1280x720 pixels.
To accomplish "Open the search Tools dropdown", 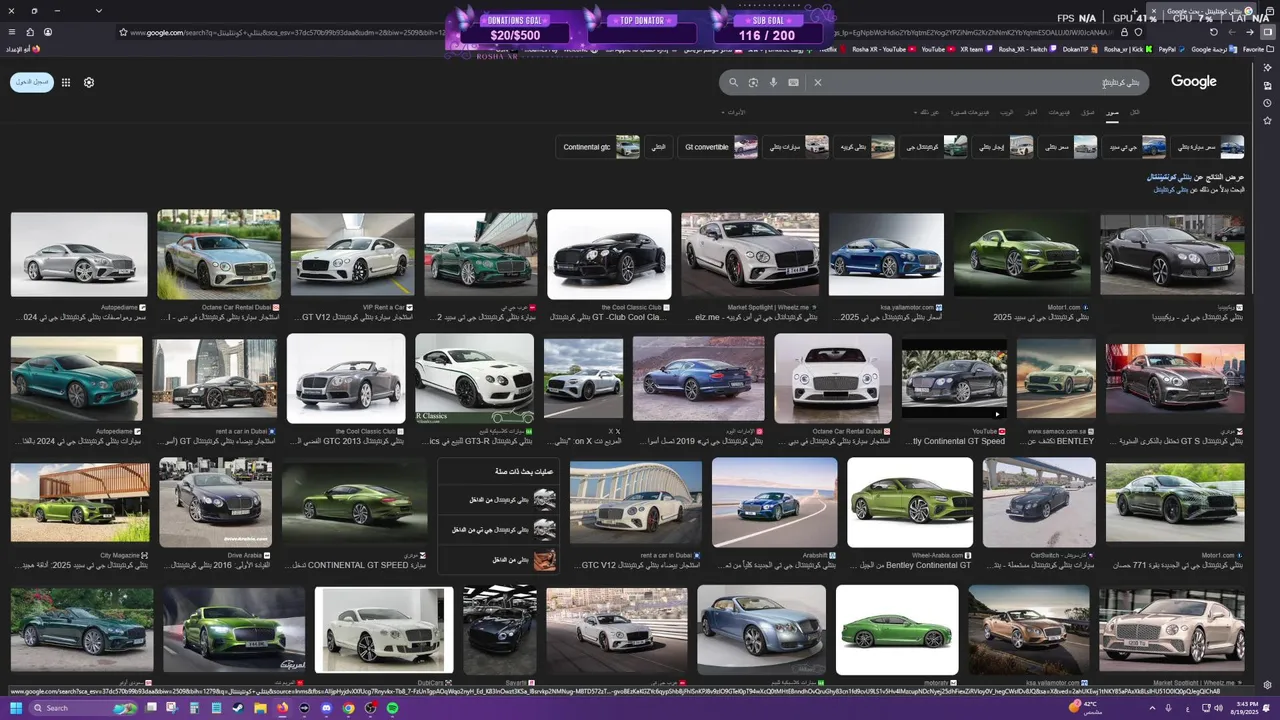I will [736, 112].
